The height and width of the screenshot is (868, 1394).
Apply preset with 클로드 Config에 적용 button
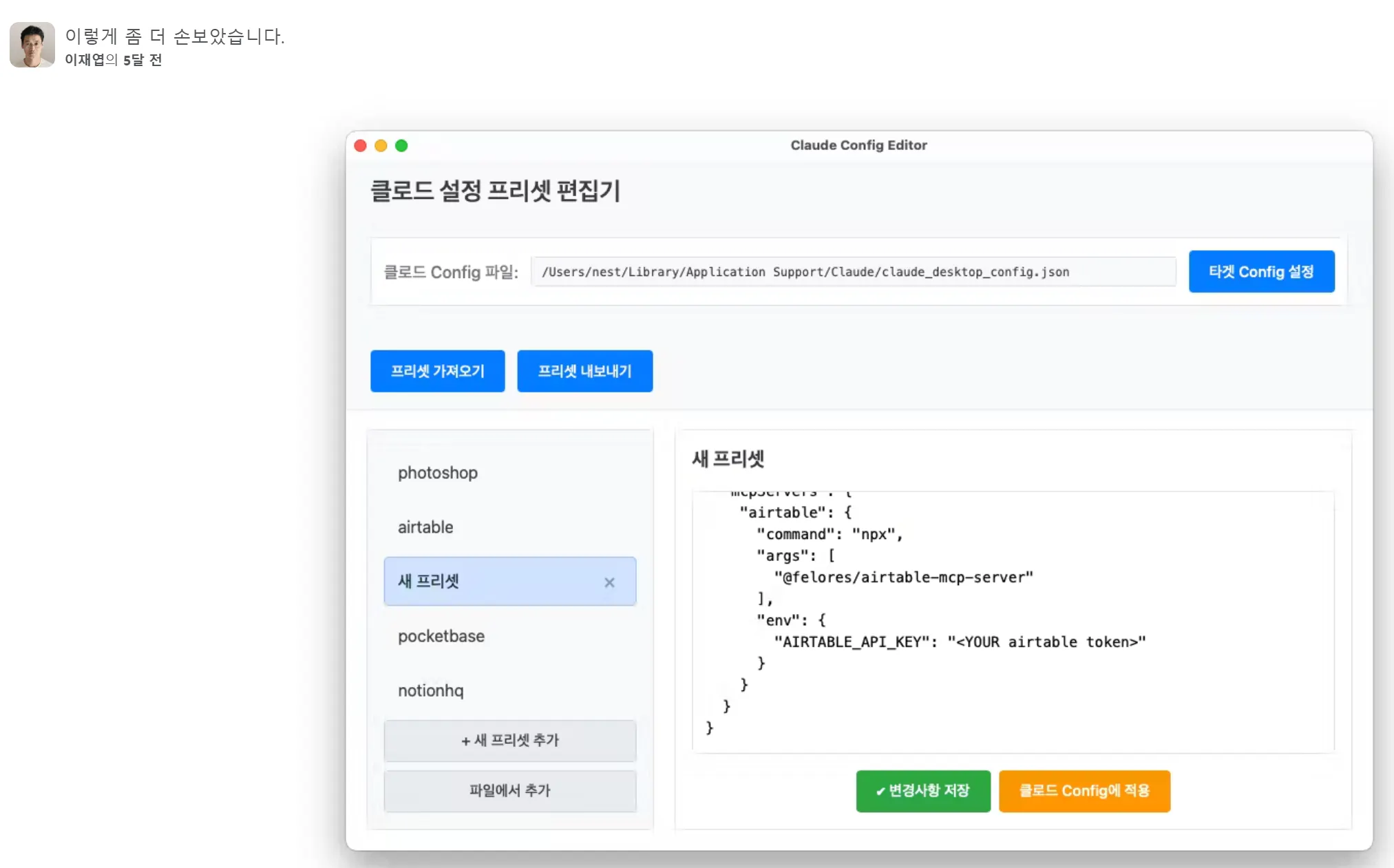tap(1084, 791)
